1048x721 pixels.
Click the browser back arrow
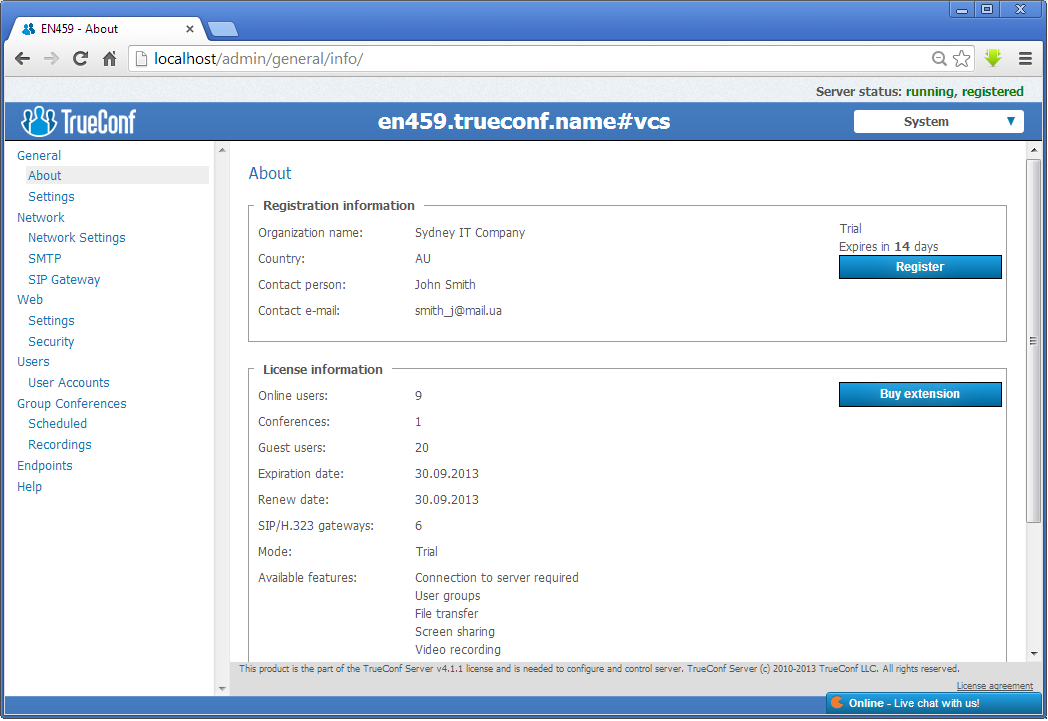[22, 59]
